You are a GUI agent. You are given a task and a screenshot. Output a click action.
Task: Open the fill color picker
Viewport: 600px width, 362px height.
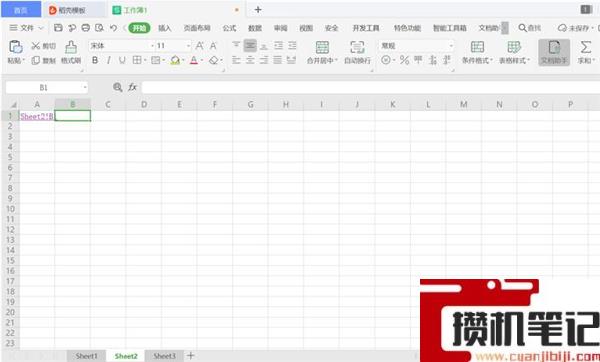coord(175,60)
